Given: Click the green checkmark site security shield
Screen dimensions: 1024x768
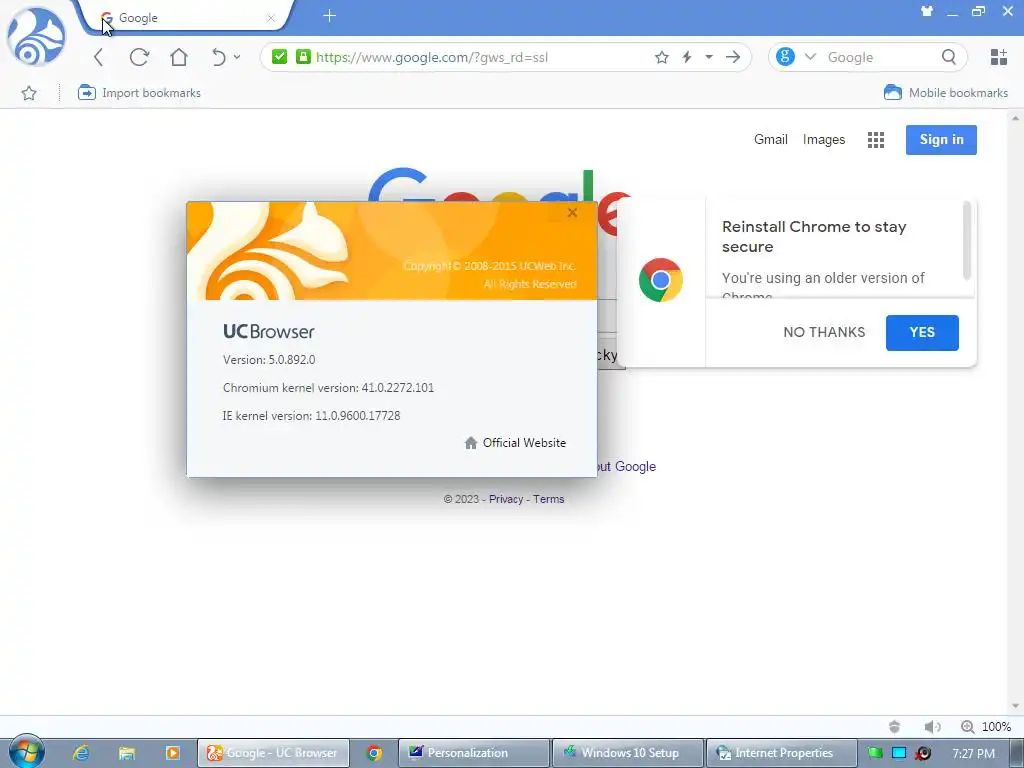Looking at the screenshot, I should click(x=280, y=57).
